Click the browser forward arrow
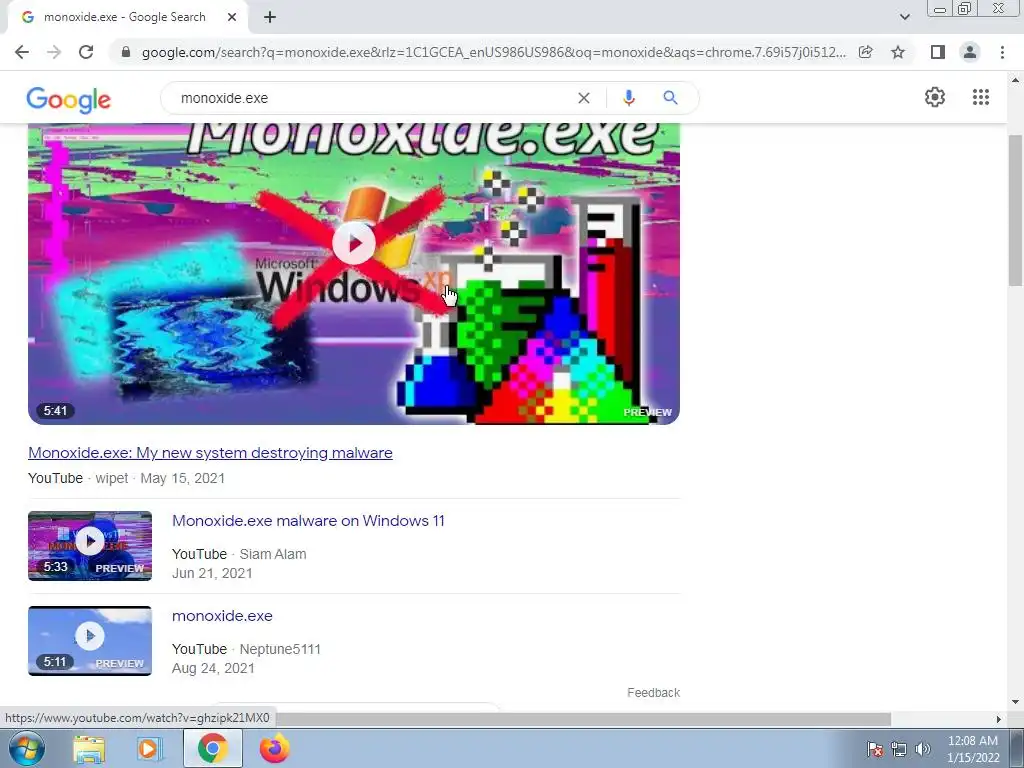This screenshot has height=768, width=1024. [x=54, y=52]
